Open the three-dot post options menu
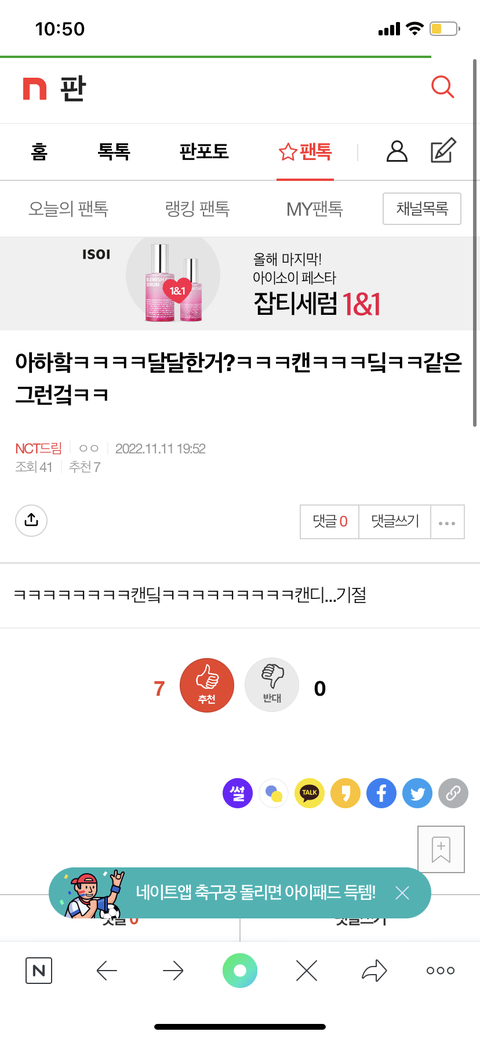Image resolution: width=480 pixels, height=1039 pixels. point(448,522)
